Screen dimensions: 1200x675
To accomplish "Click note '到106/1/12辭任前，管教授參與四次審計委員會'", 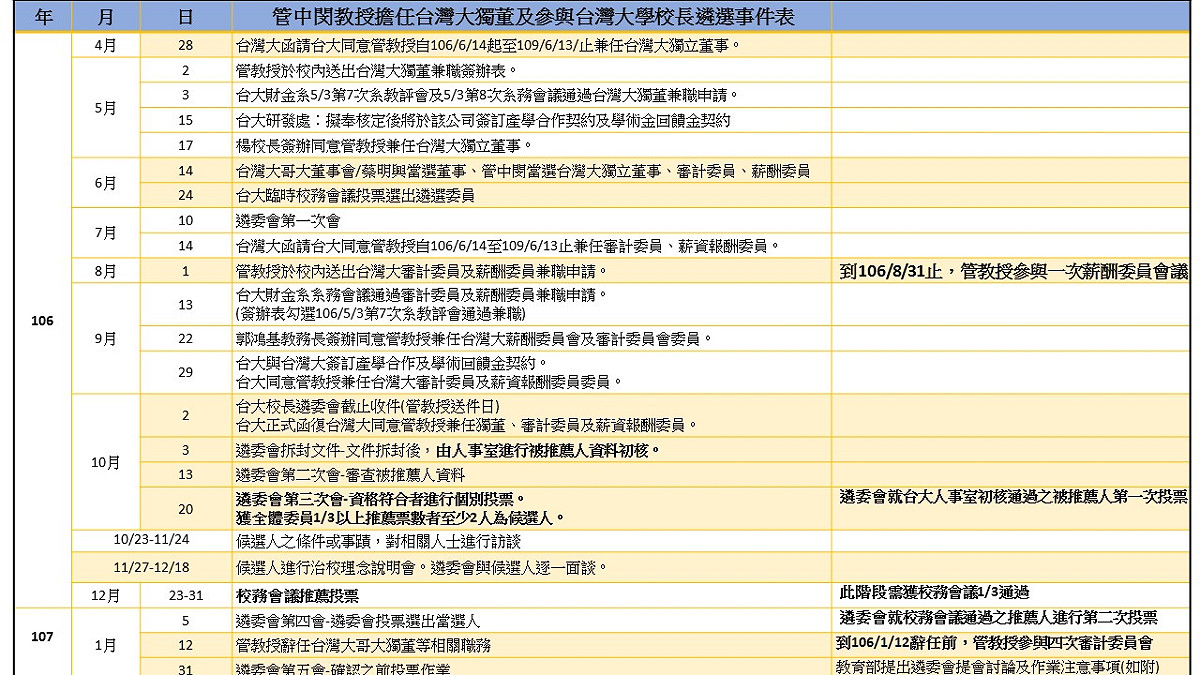I will [995, 643].
